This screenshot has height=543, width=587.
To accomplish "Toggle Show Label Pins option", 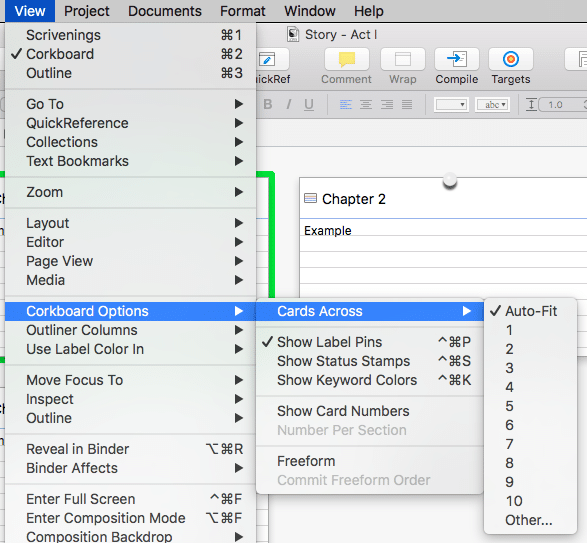I will tap(370, 342).
